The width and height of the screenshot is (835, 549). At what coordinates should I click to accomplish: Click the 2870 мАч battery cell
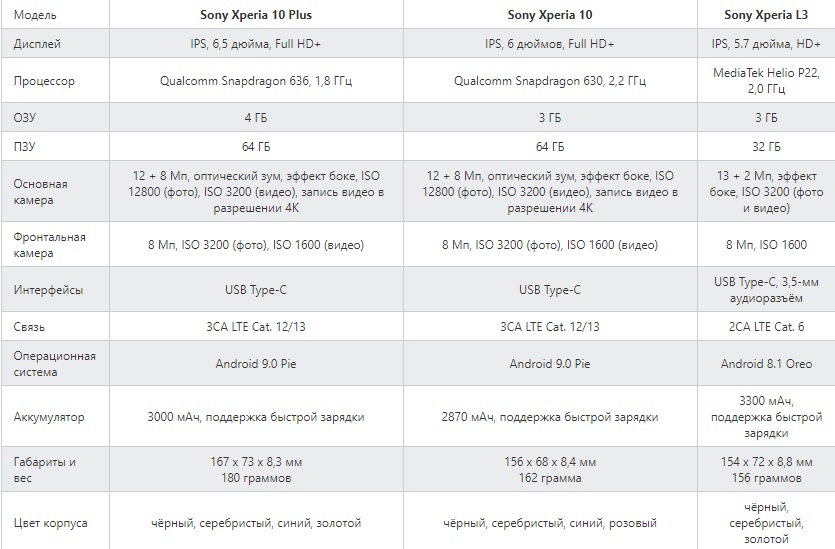(549, 417)
